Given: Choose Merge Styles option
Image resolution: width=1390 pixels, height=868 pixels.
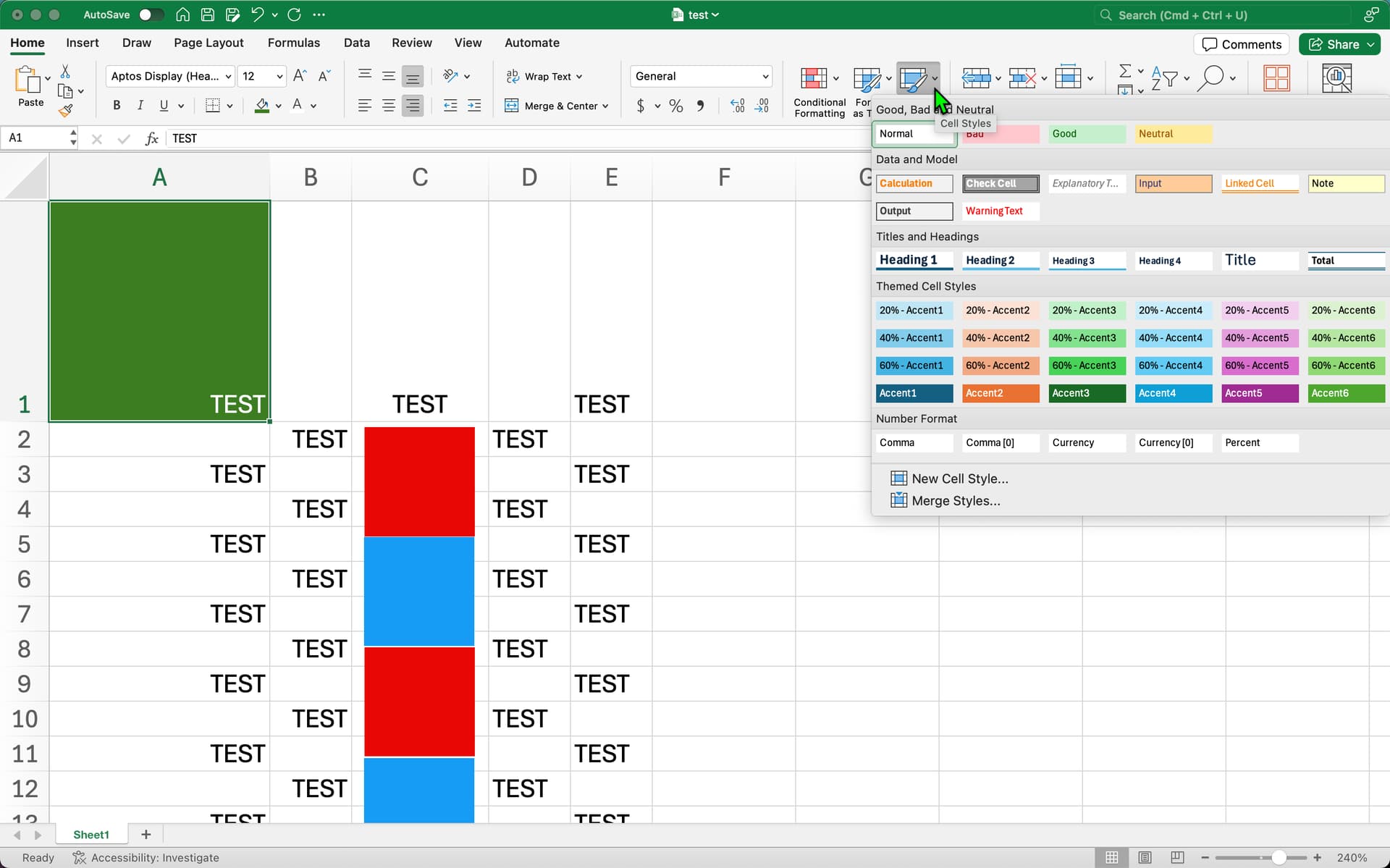Looking at the screenshot, I should pos(945,501).
